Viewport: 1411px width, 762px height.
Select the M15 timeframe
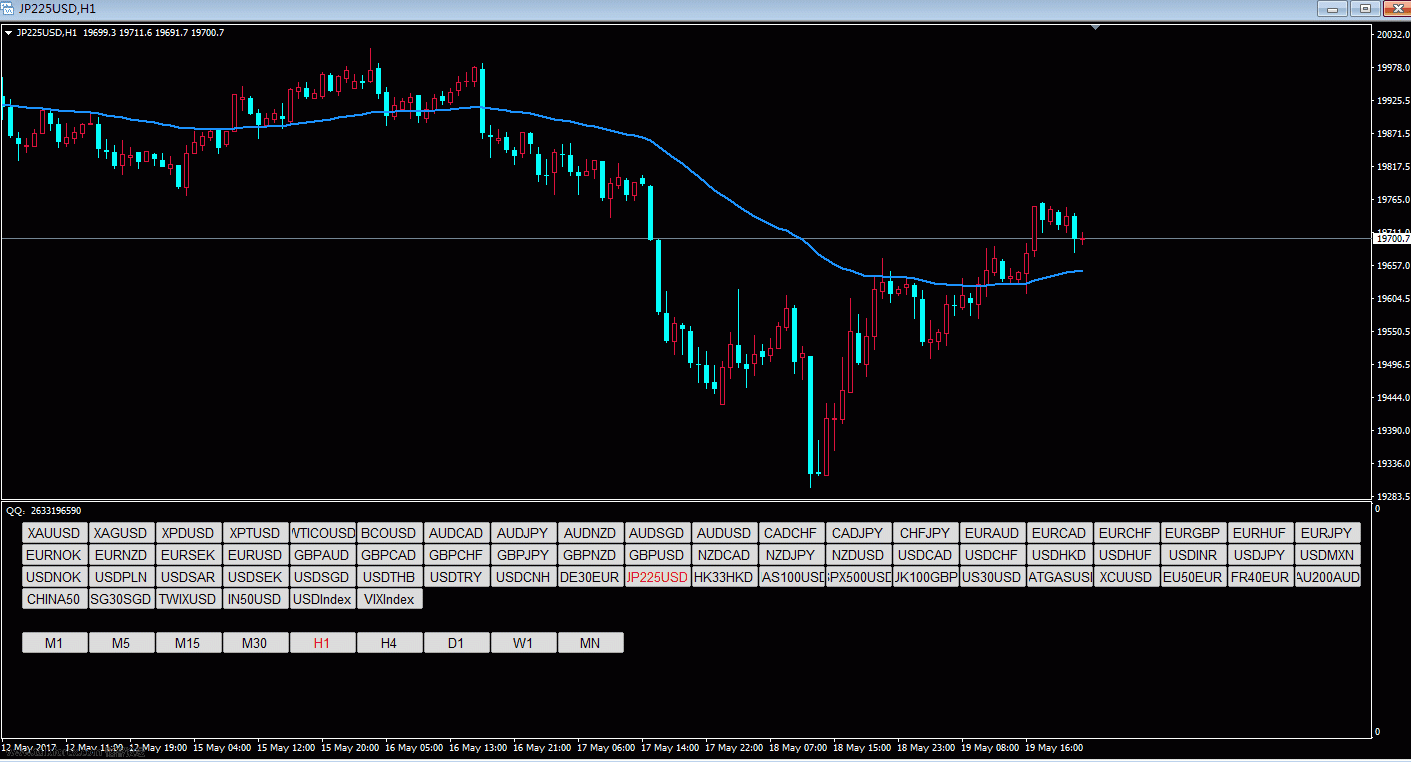coord(188,643)
